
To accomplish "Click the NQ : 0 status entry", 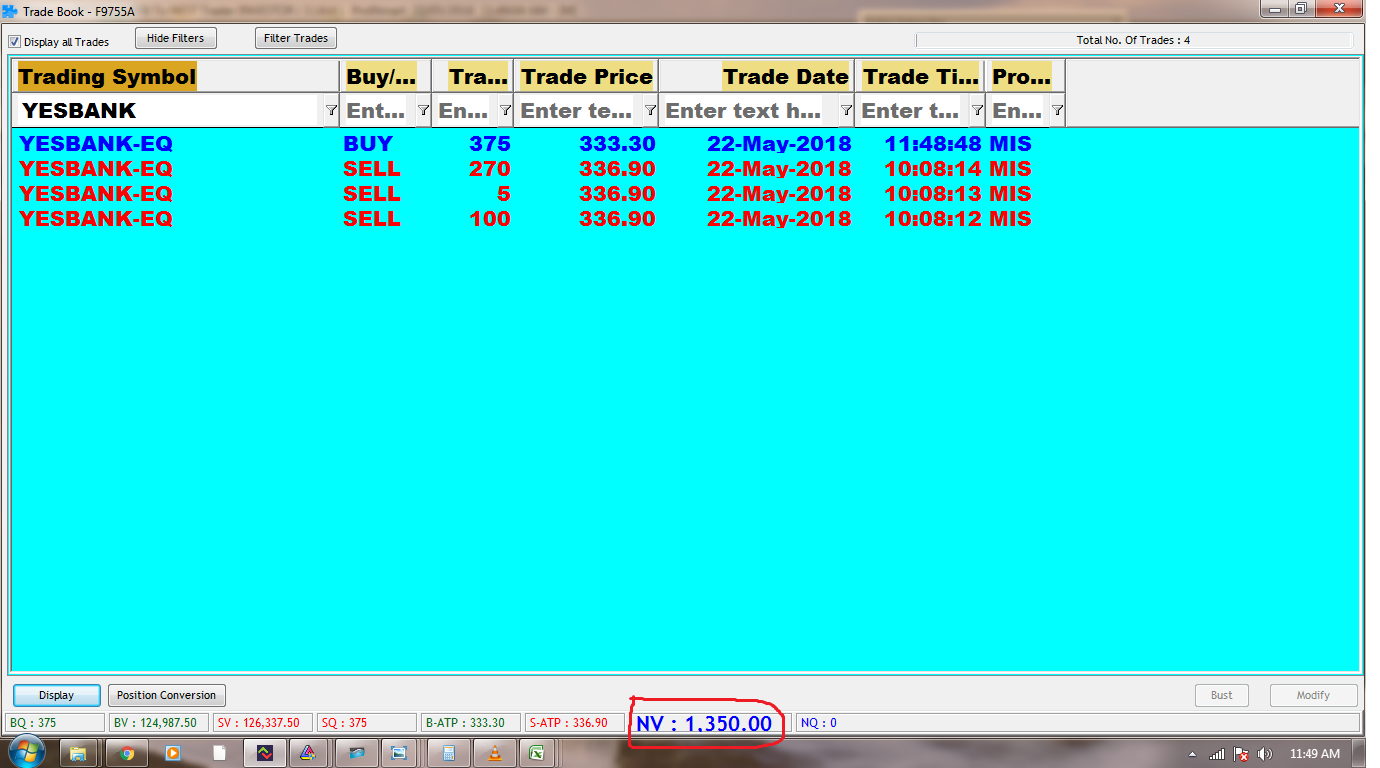I will 1078,723.
